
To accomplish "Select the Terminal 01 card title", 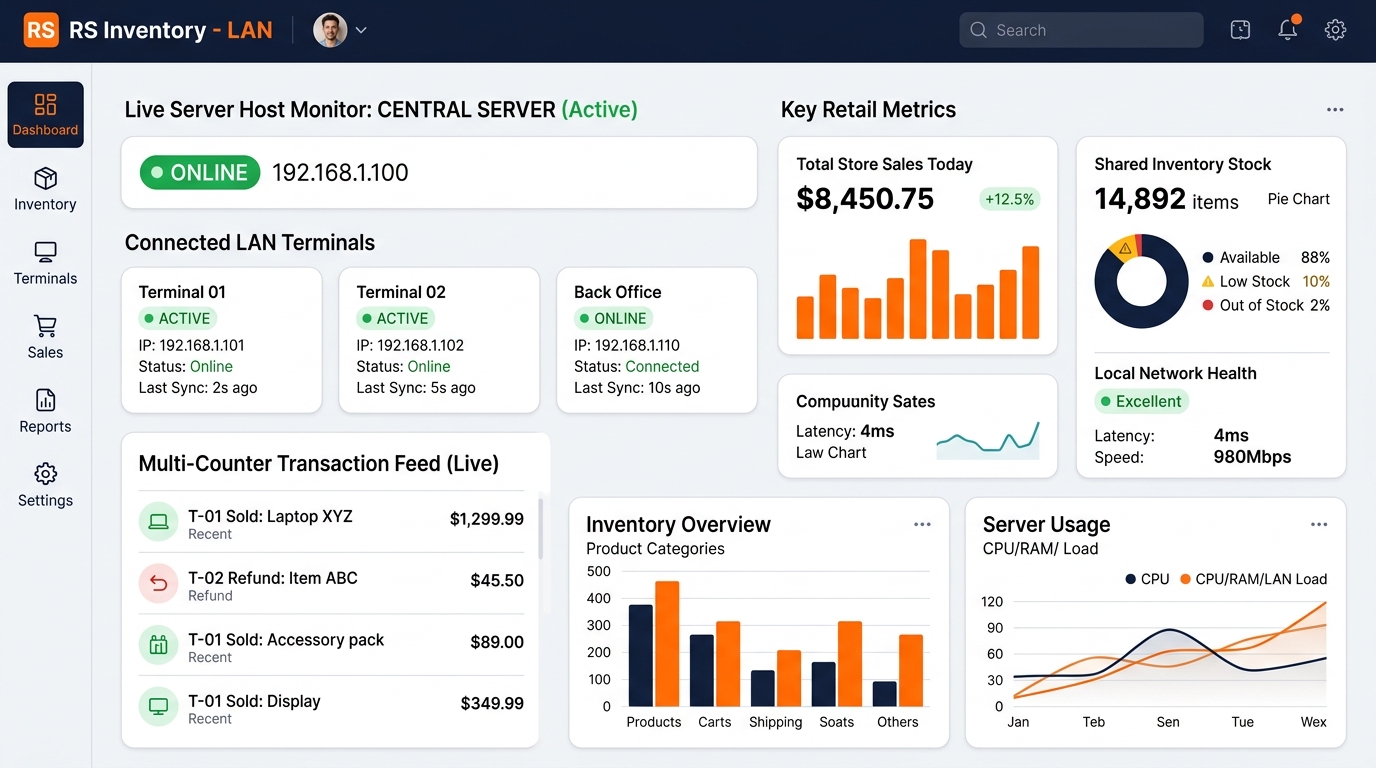I will [x=182, y=292].
